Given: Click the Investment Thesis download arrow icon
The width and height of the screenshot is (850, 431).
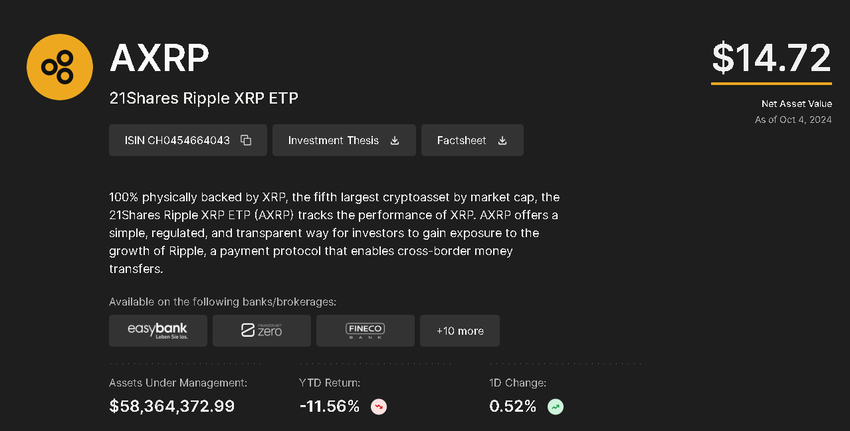Looking at the screenshot, I should tap(395, 141).
